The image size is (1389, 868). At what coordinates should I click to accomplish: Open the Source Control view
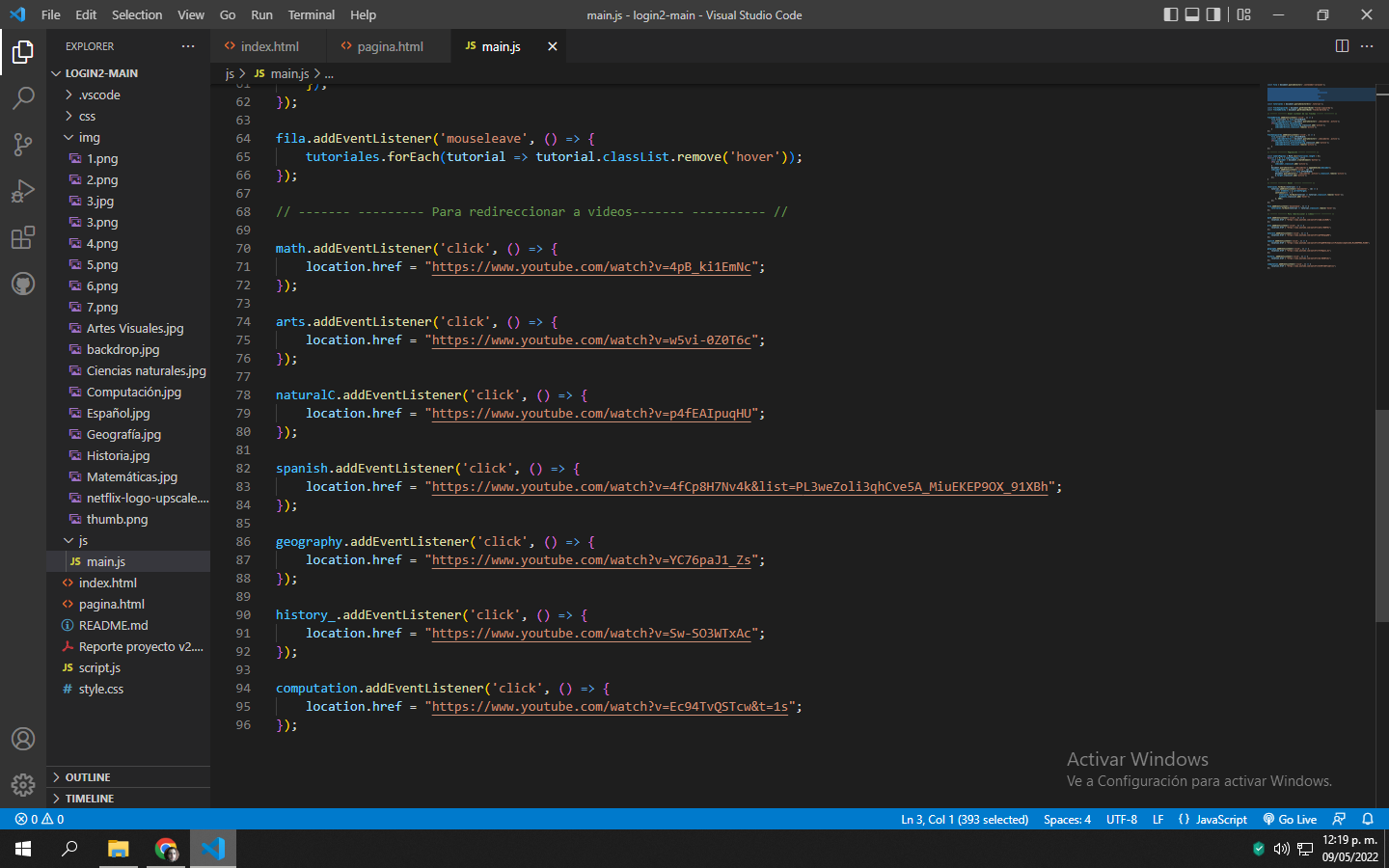(x=23, y=144)
